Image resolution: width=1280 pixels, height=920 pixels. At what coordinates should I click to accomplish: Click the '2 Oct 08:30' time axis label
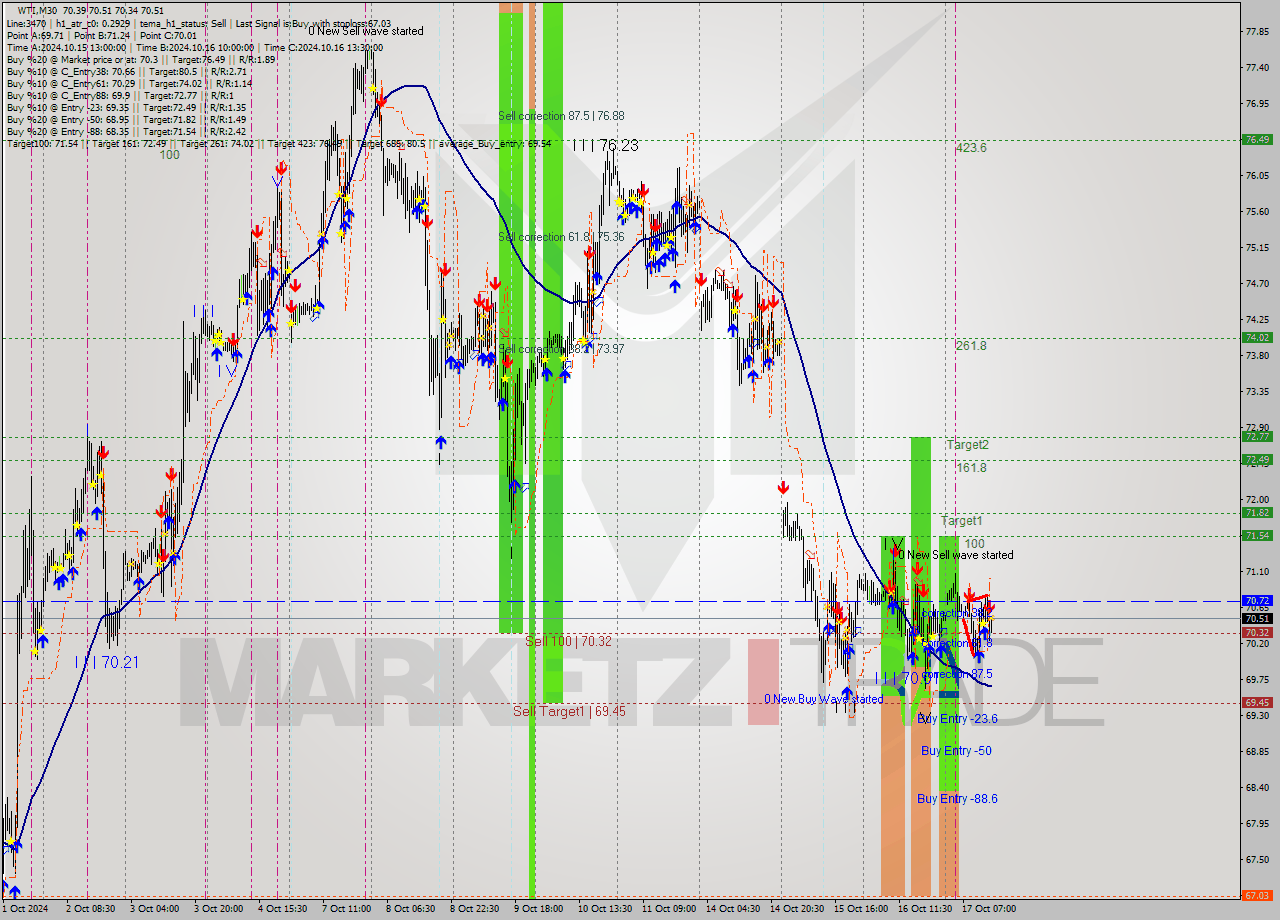point(93,909)
